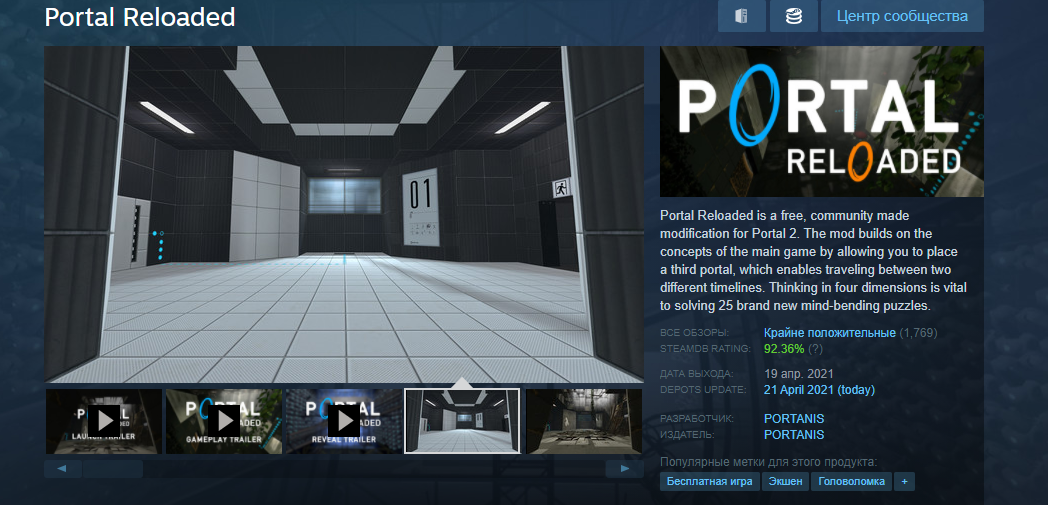The image size is (1048, 505).
Task: Click the Portal Reloaded header image
Action: 821,122
